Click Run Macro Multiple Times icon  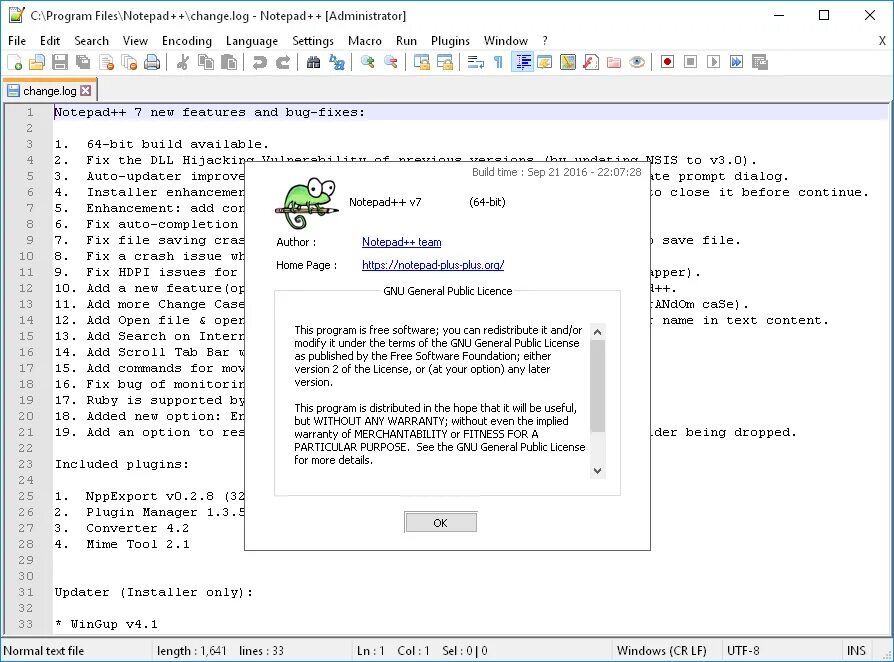[x=737, y=62]
